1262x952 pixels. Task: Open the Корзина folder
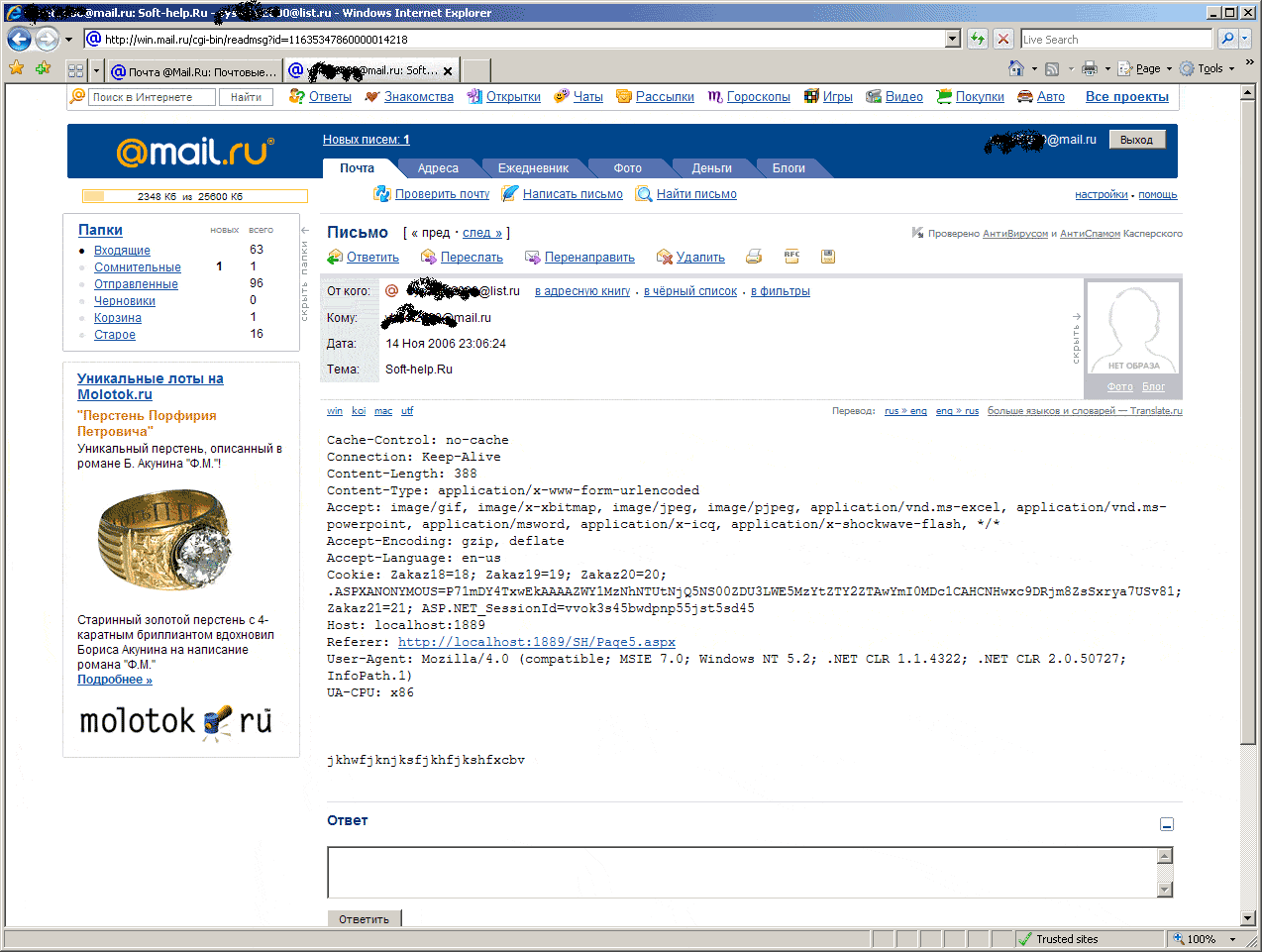point(118,318)
